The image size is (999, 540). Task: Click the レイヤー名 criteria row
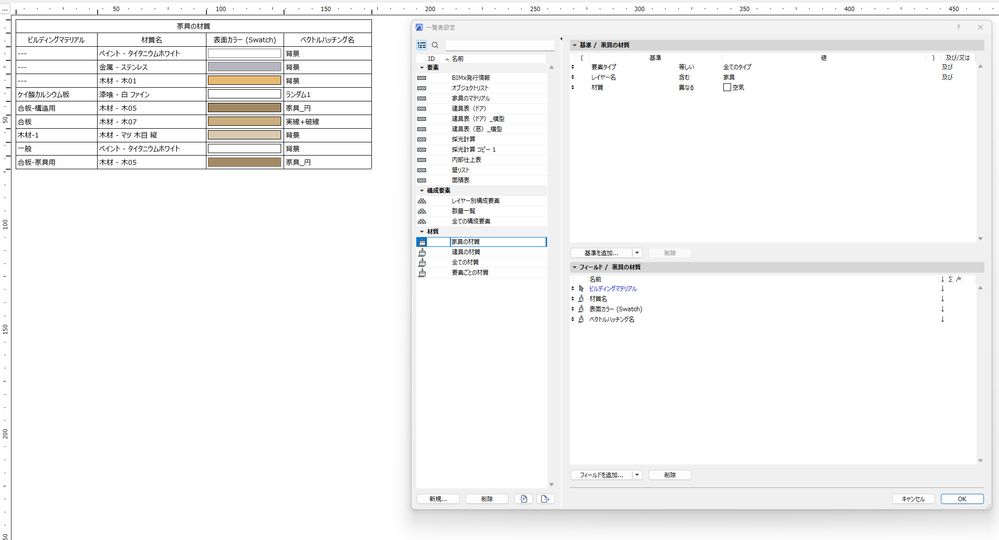[772, 77]
